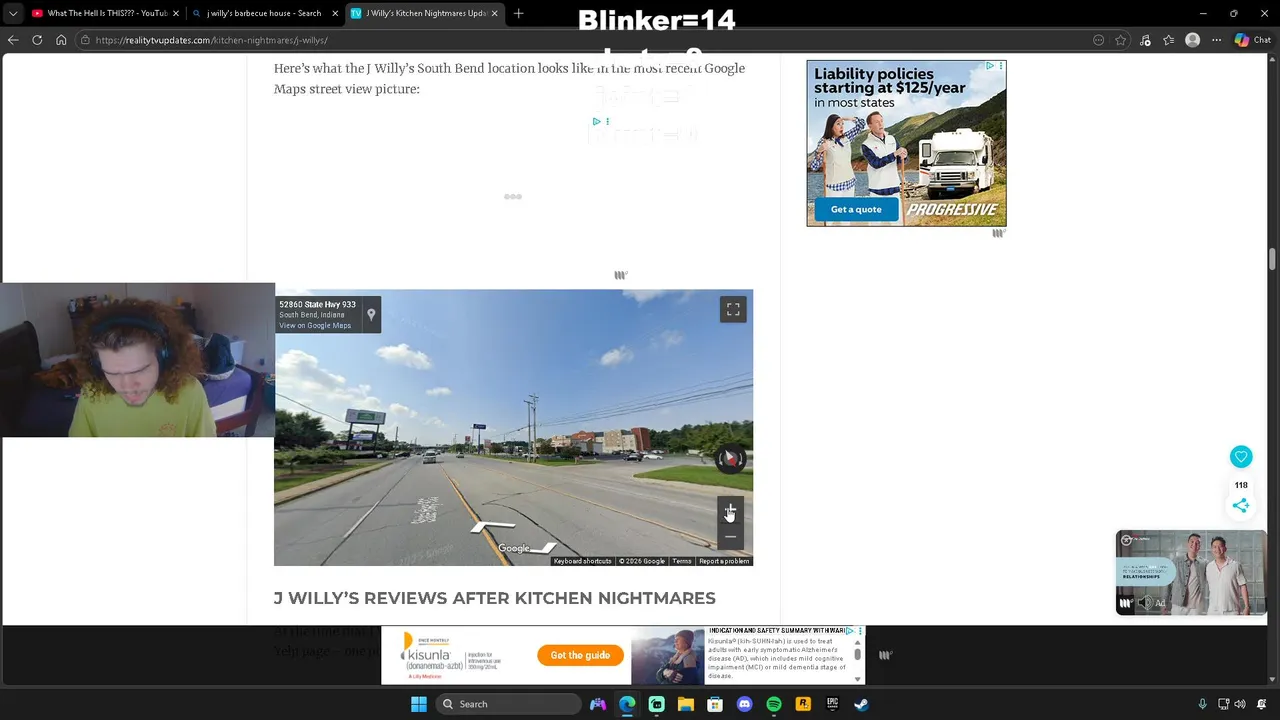Open Microsoft Edge from taskbar
The width and height of the screenshot is (1280, 720).
(627, 704)
